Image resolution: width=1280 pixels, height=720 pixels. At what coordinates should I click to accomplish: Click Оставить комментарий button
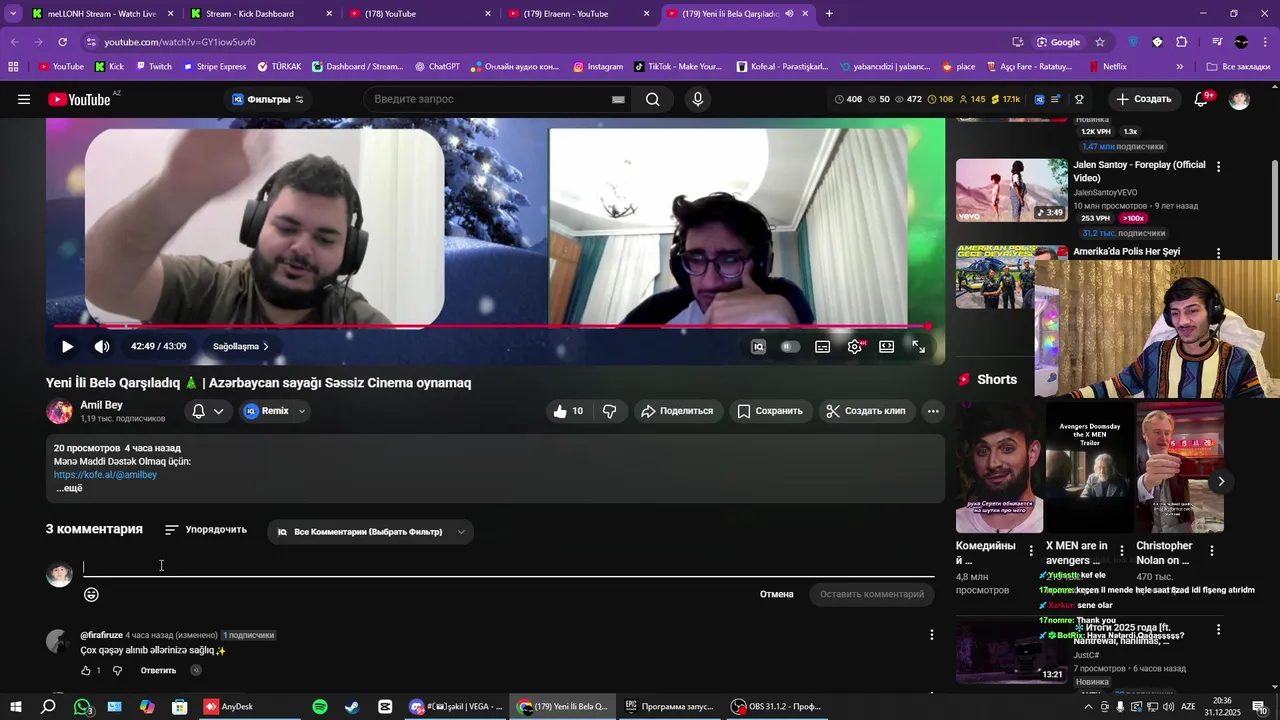pyautogui.click(x=872, y=594)
